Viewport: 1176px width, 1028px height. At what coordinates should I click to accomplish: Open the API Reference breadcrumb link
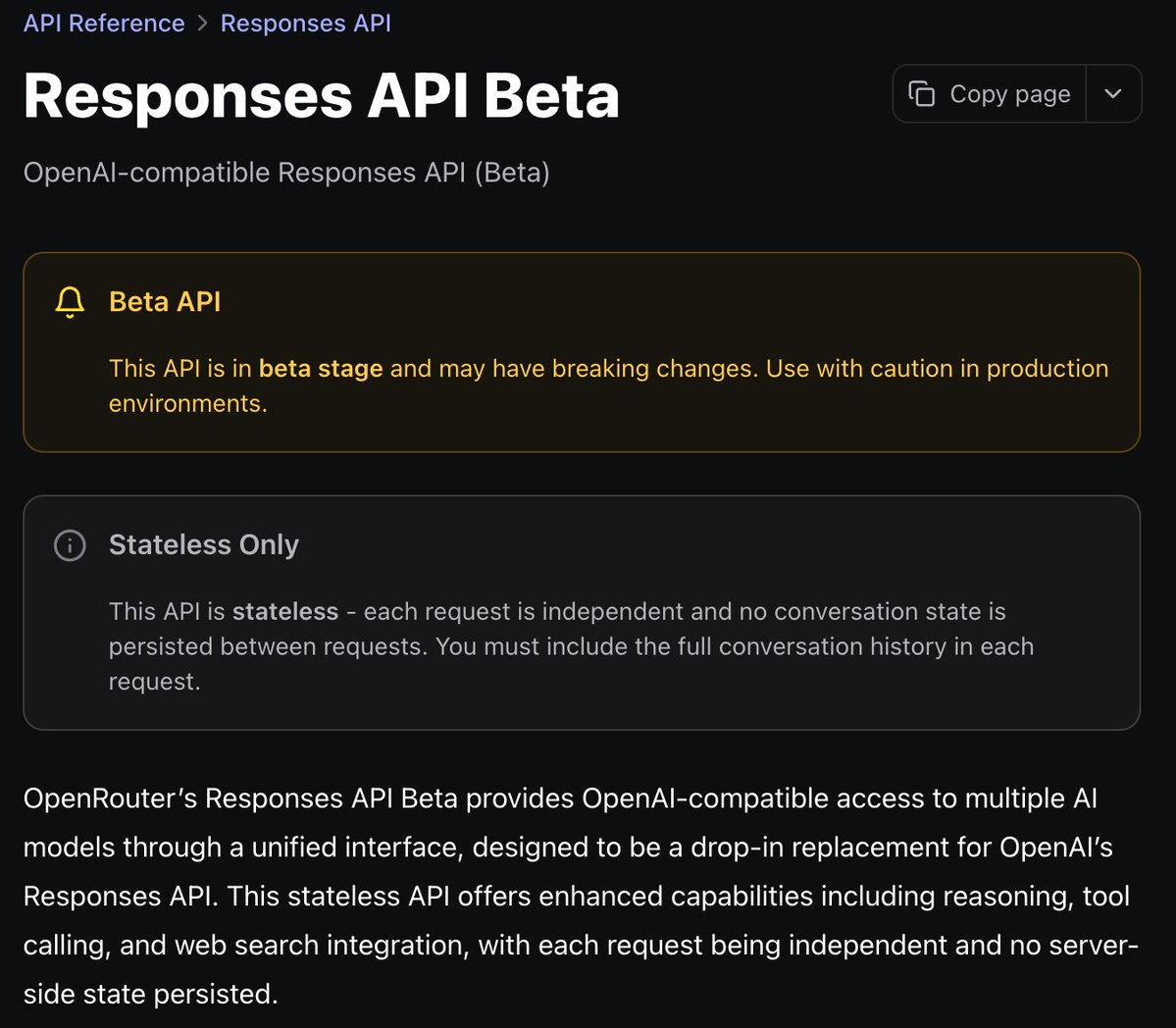(x=104, y=24)
